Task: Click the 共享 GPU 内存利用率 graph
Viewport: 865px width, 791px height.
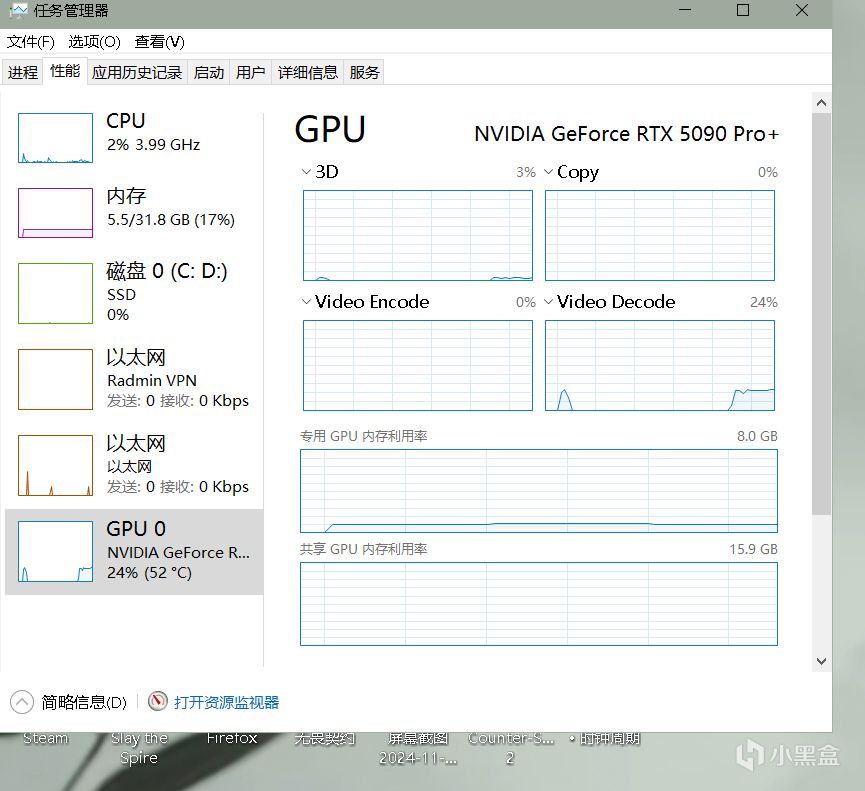Action: pos(539,604)
